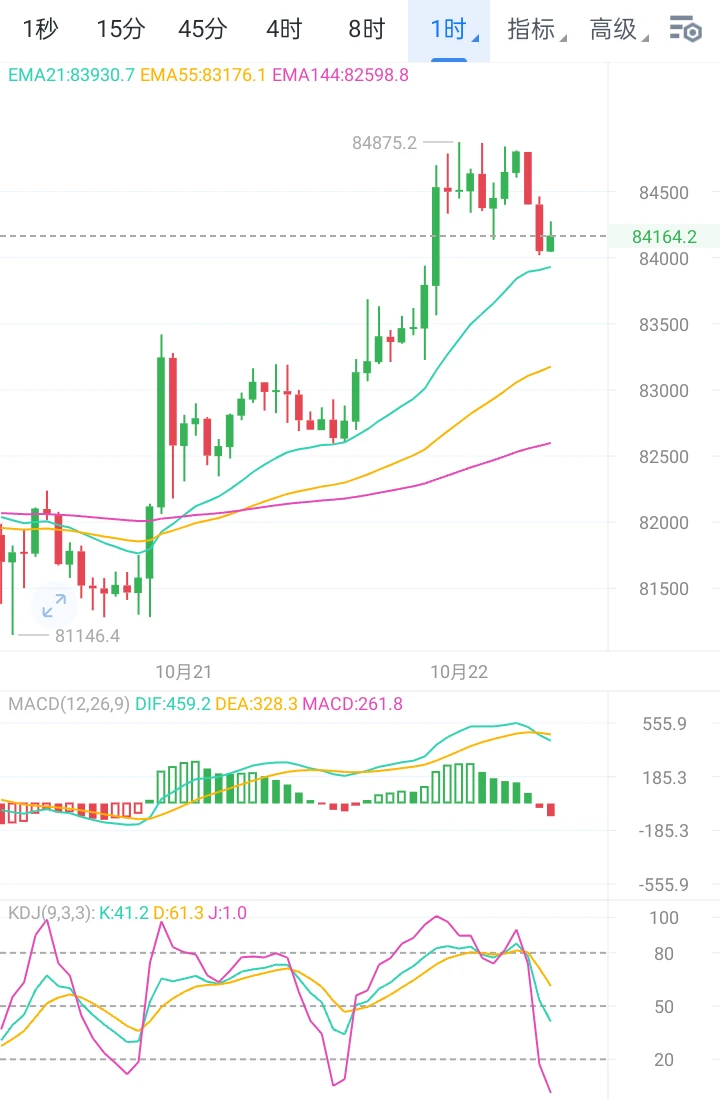Tap the 555.9 MACD axis label

point(665,724)
